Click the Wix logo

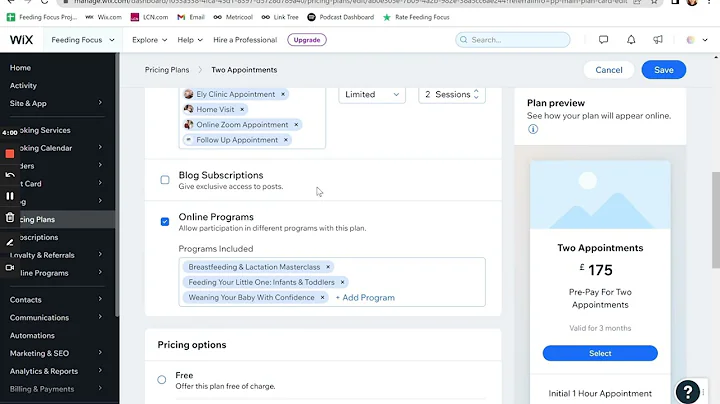[22, 40]
